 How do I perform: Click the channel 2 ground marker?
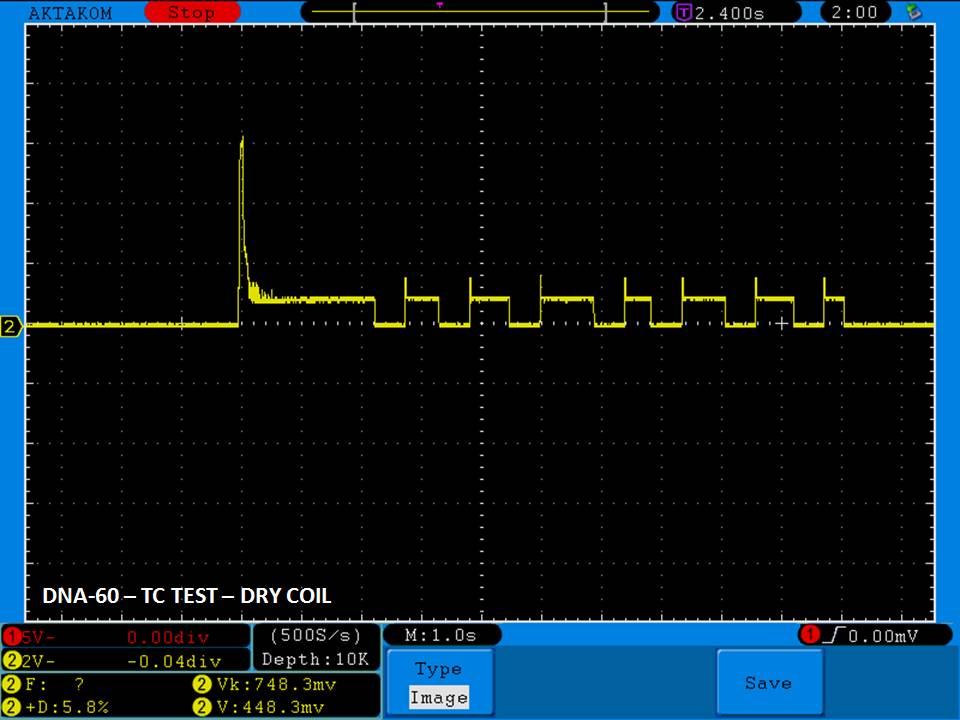pyautogui.click(x=12, y=327)
